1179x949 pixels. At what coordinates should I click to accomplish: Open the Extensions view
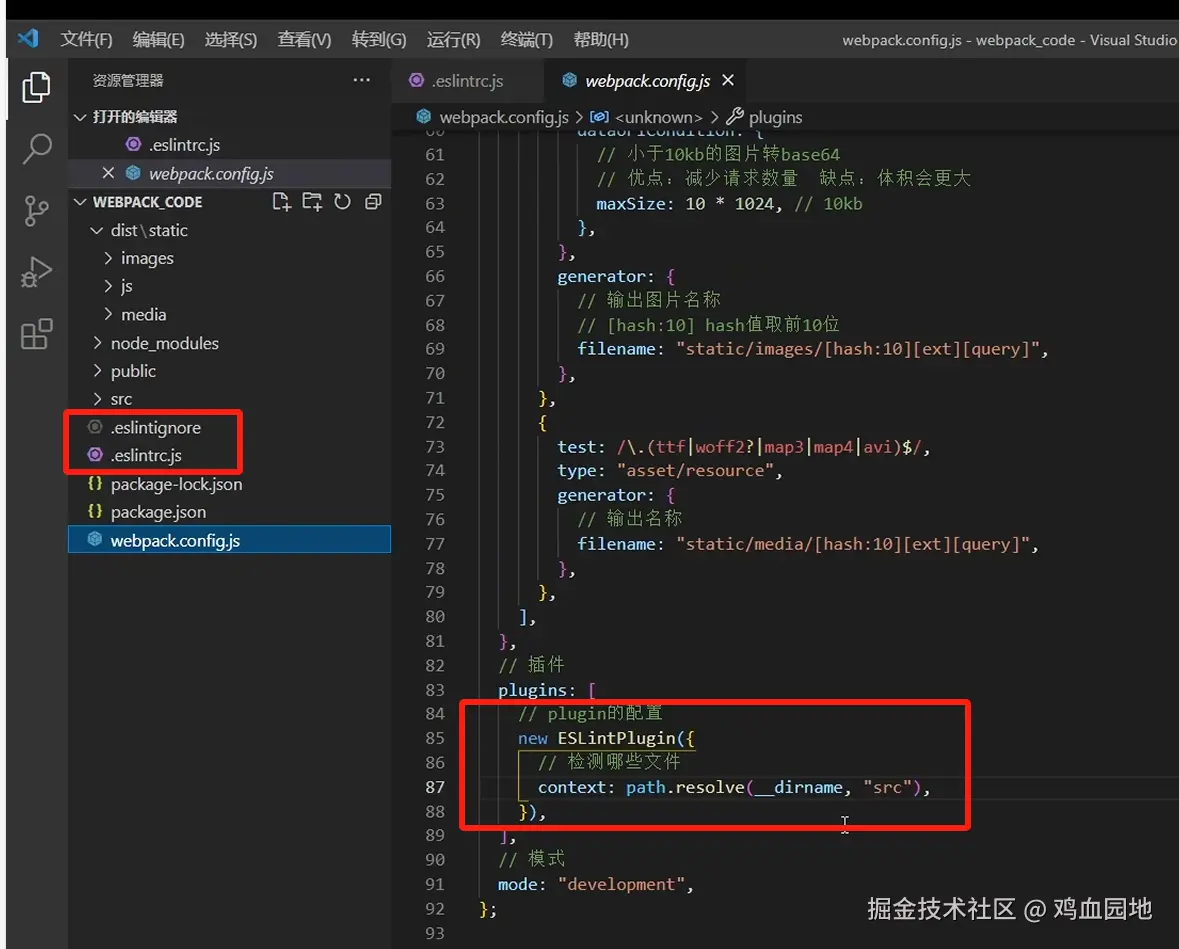(36, 334)
